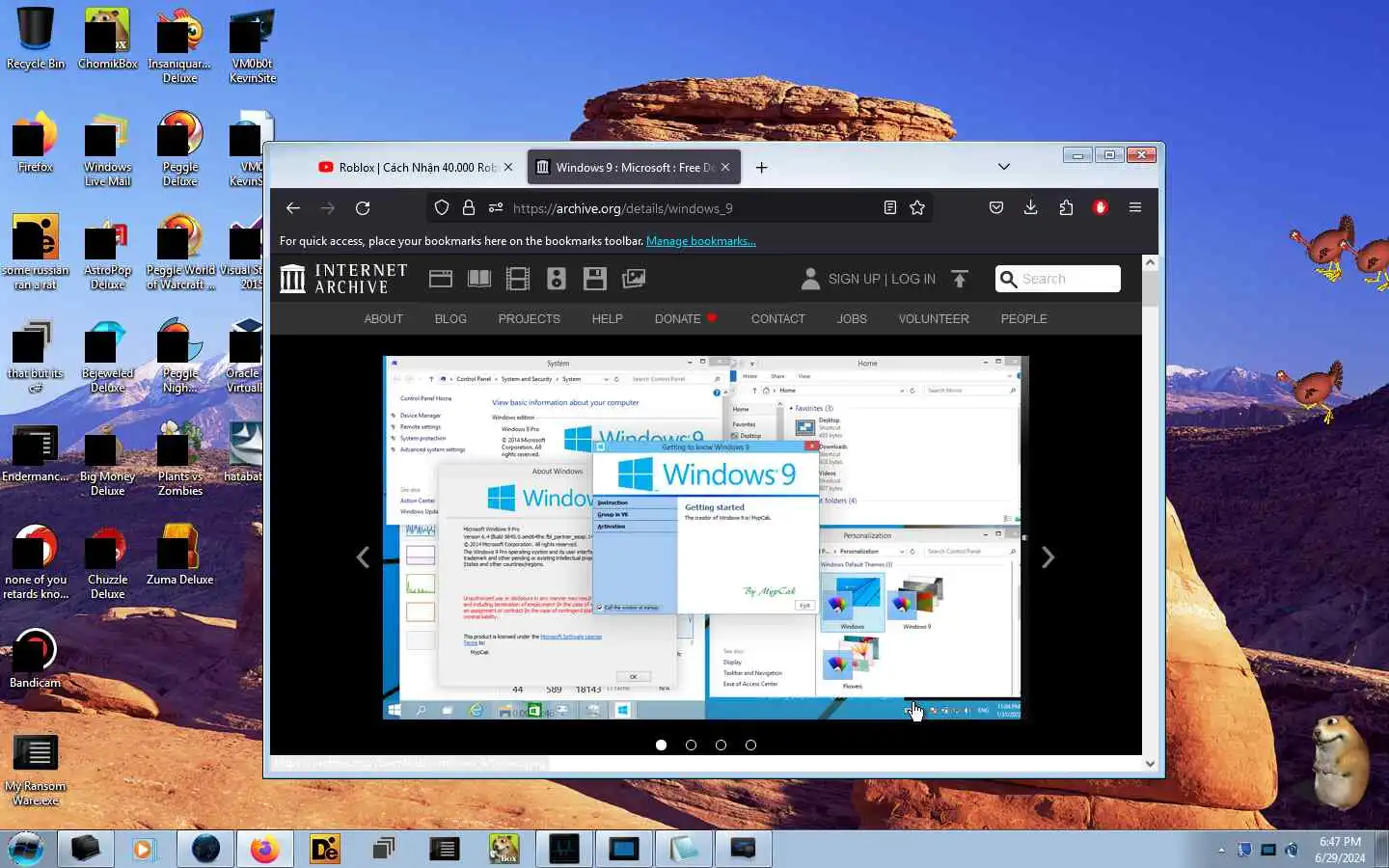1389x868 pixels.
Task: Show hidden system tray icons arrow
Action: pyautogui.click(x=1221, y=850)
